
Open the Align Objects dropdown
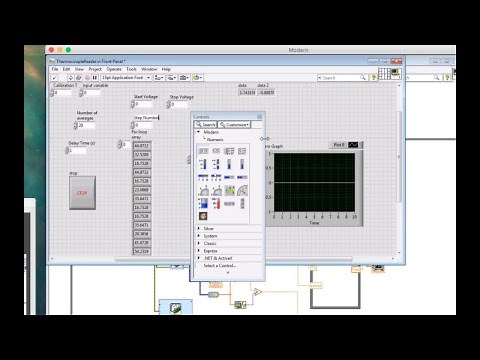coord(159,78)
